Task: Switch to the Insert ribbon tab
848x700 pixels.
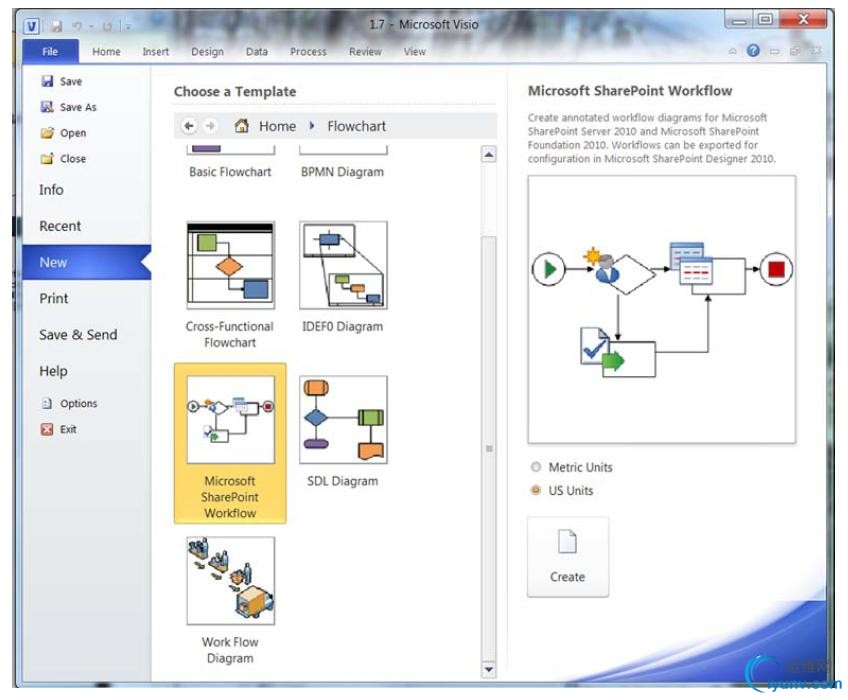Action: [156, 52]
